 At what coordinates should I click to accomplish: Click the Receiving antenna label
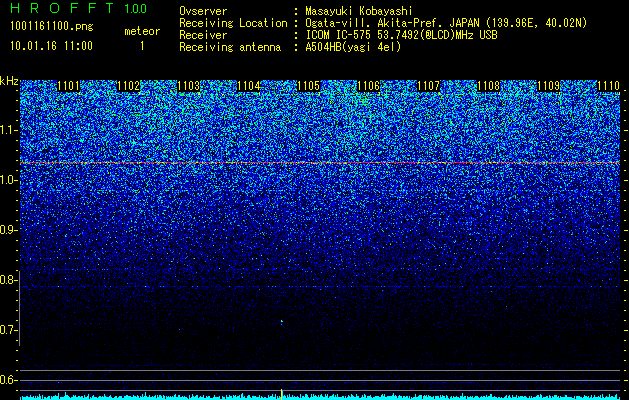tap(230, 47)
